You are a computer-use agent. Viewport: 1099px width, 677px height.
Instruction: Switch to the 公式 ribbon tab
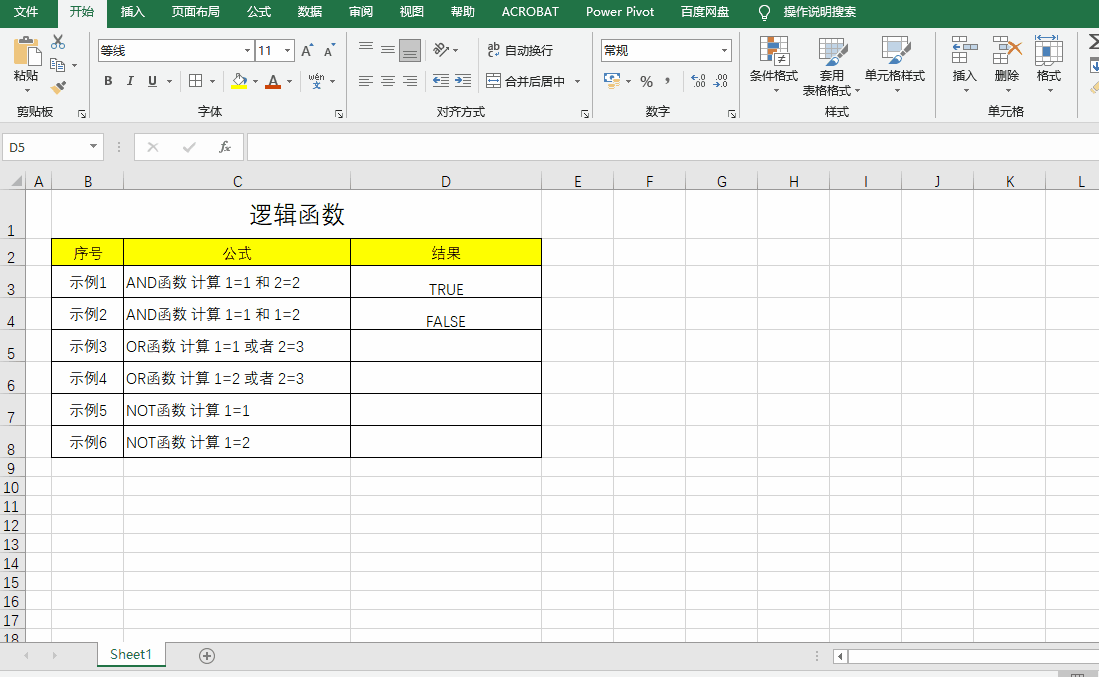259,12
